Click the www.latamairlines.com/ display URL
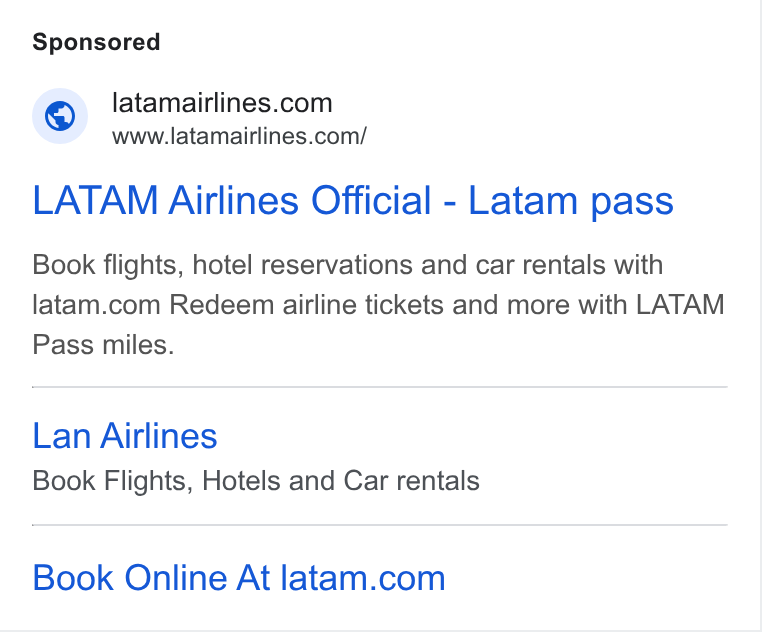This screenshot has height=632, width=762. [x=239, y=136]
